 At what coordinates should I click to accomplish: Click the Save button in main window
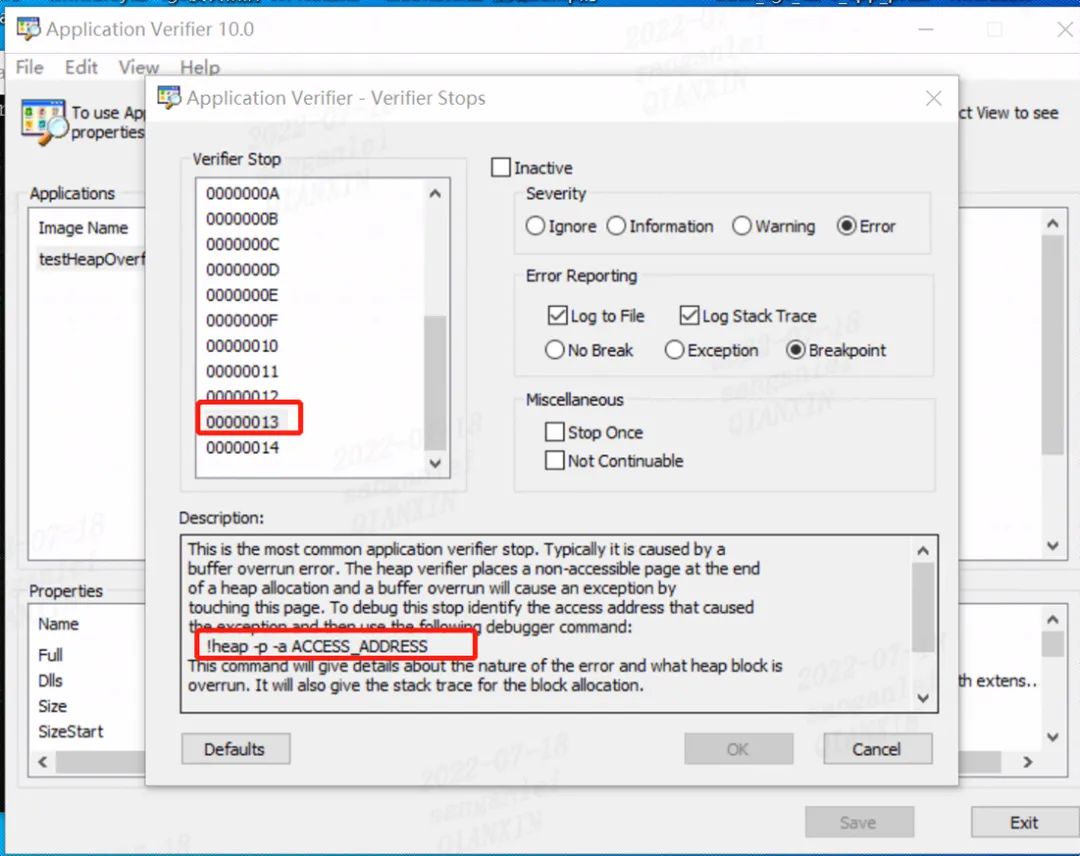(859, 822)
